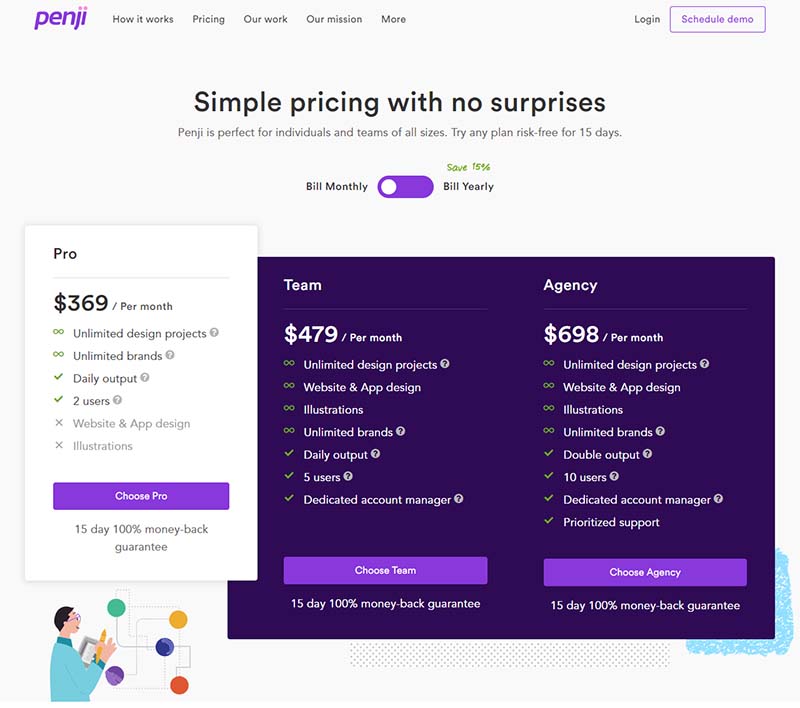Open the Pricing nav item

click(209, 19)
